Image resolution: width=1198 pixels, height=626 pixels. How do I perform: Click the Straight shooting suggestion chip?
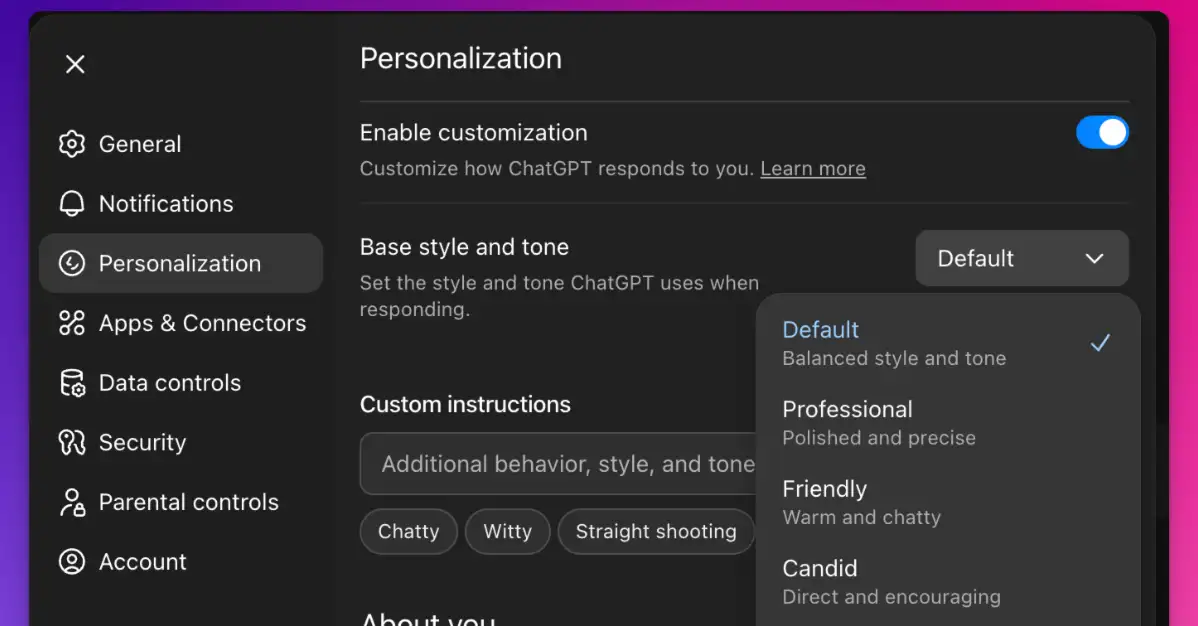coord(656,531)
